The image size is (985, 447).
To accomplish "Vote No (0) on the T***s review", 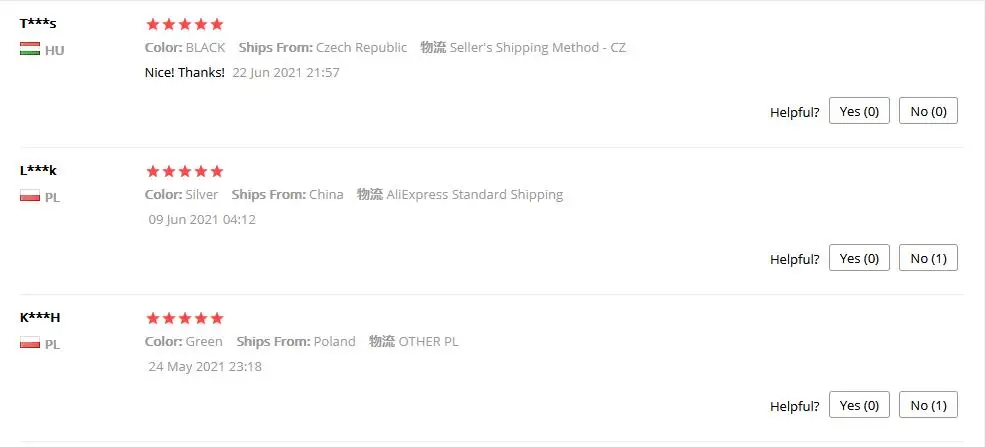I will (x=928, y=111).
